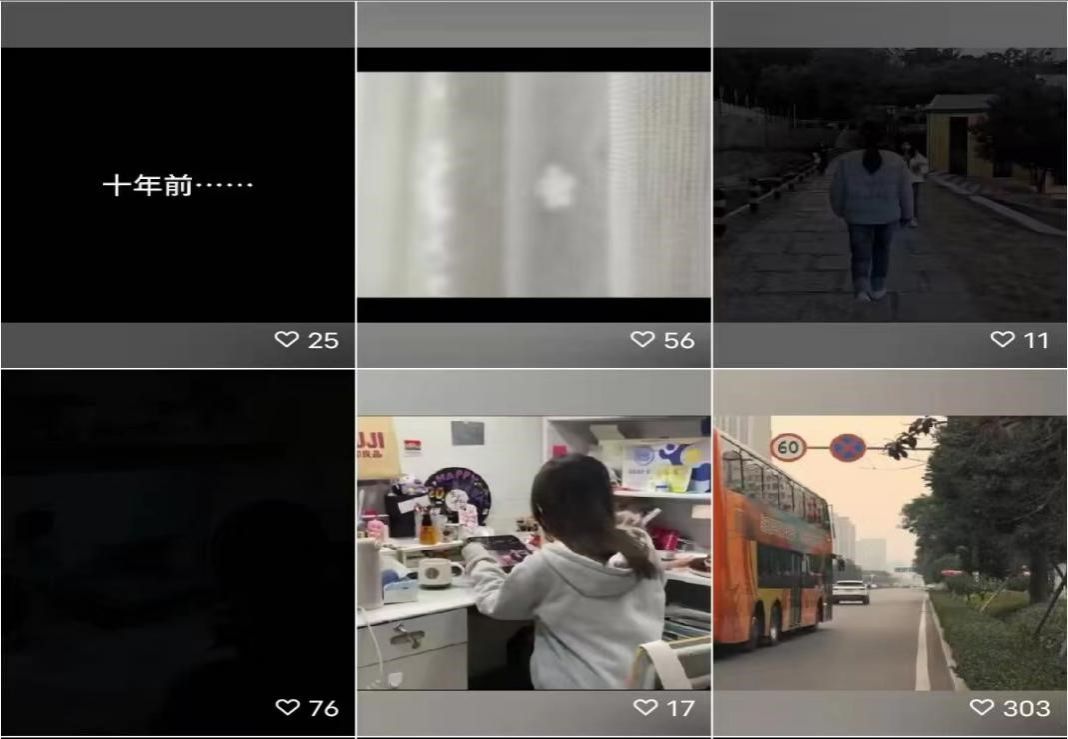
Task: Tap the heart icon beside 25 likes
Action: pos(287,340)
